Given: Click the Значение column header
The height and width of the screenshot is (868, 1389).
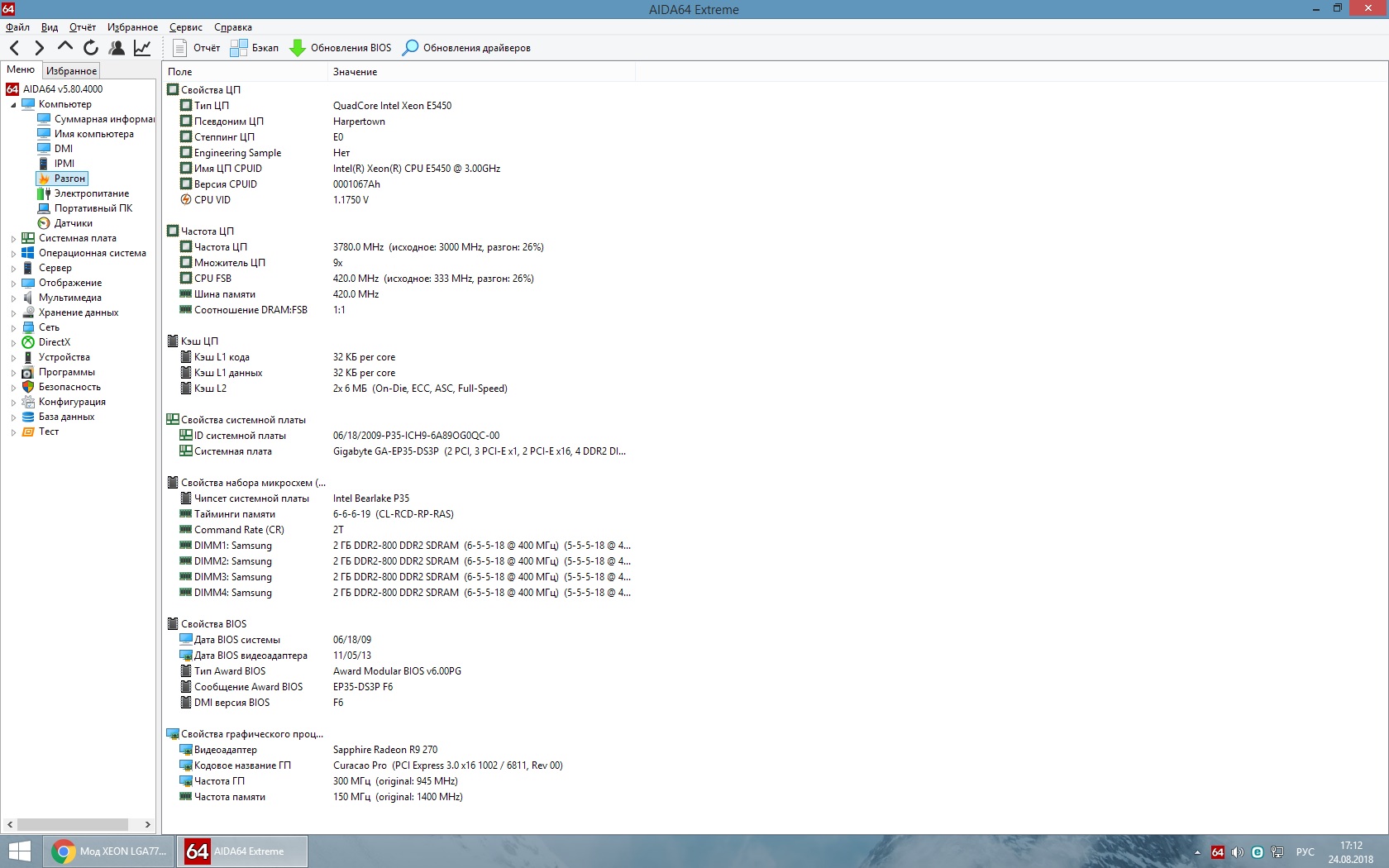Looking at the screenshot, I should (x=481, y=72).
